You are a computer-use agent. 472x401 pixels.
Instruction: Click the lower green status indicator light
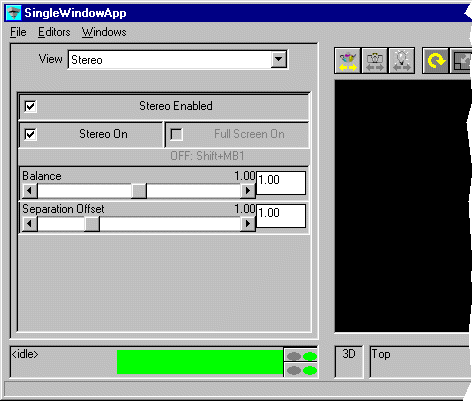coord(310,370)
